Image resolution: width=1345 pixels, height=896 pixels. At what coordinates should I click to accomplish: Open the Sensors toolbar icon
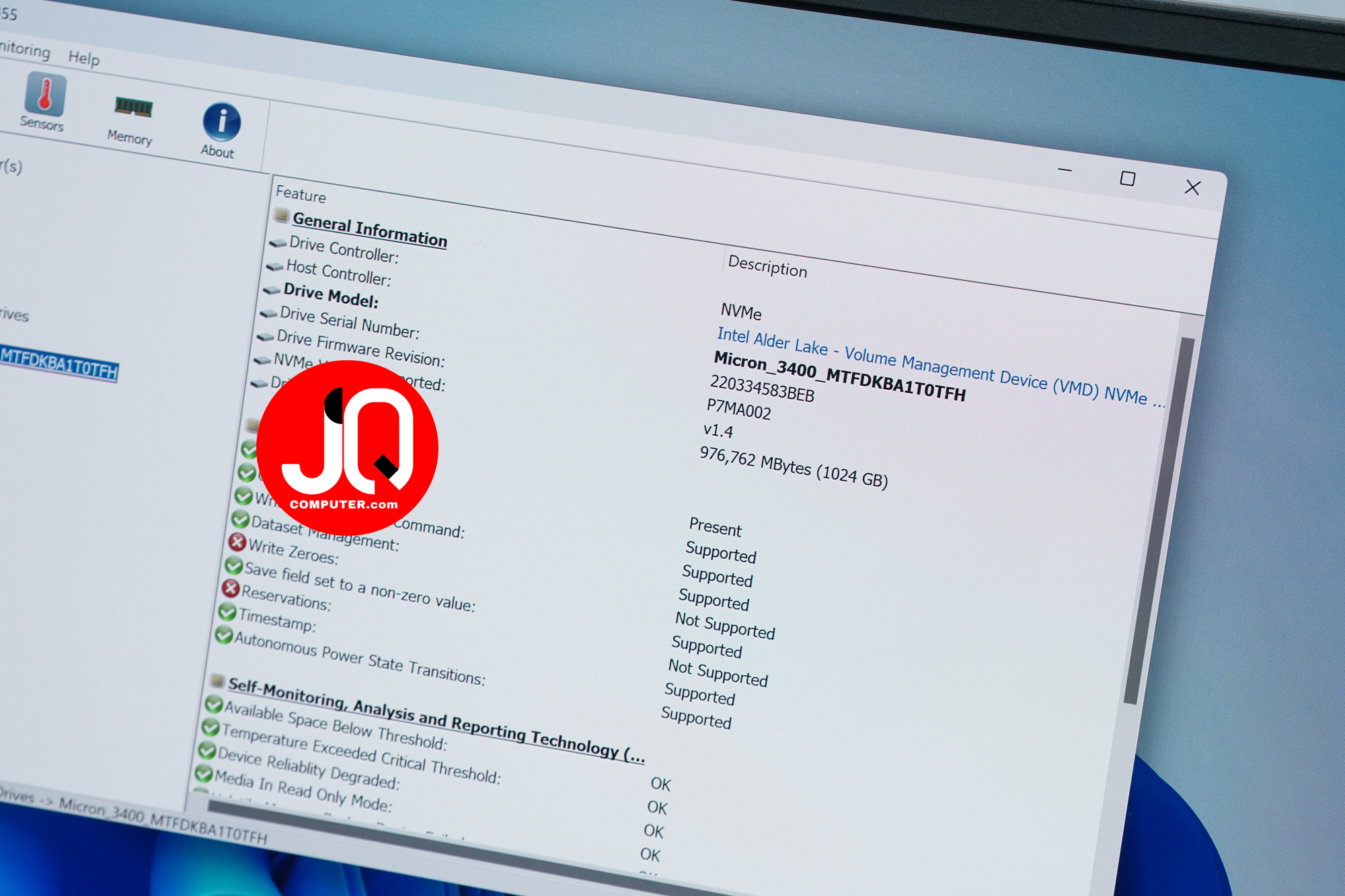click(x=44, y=101)
